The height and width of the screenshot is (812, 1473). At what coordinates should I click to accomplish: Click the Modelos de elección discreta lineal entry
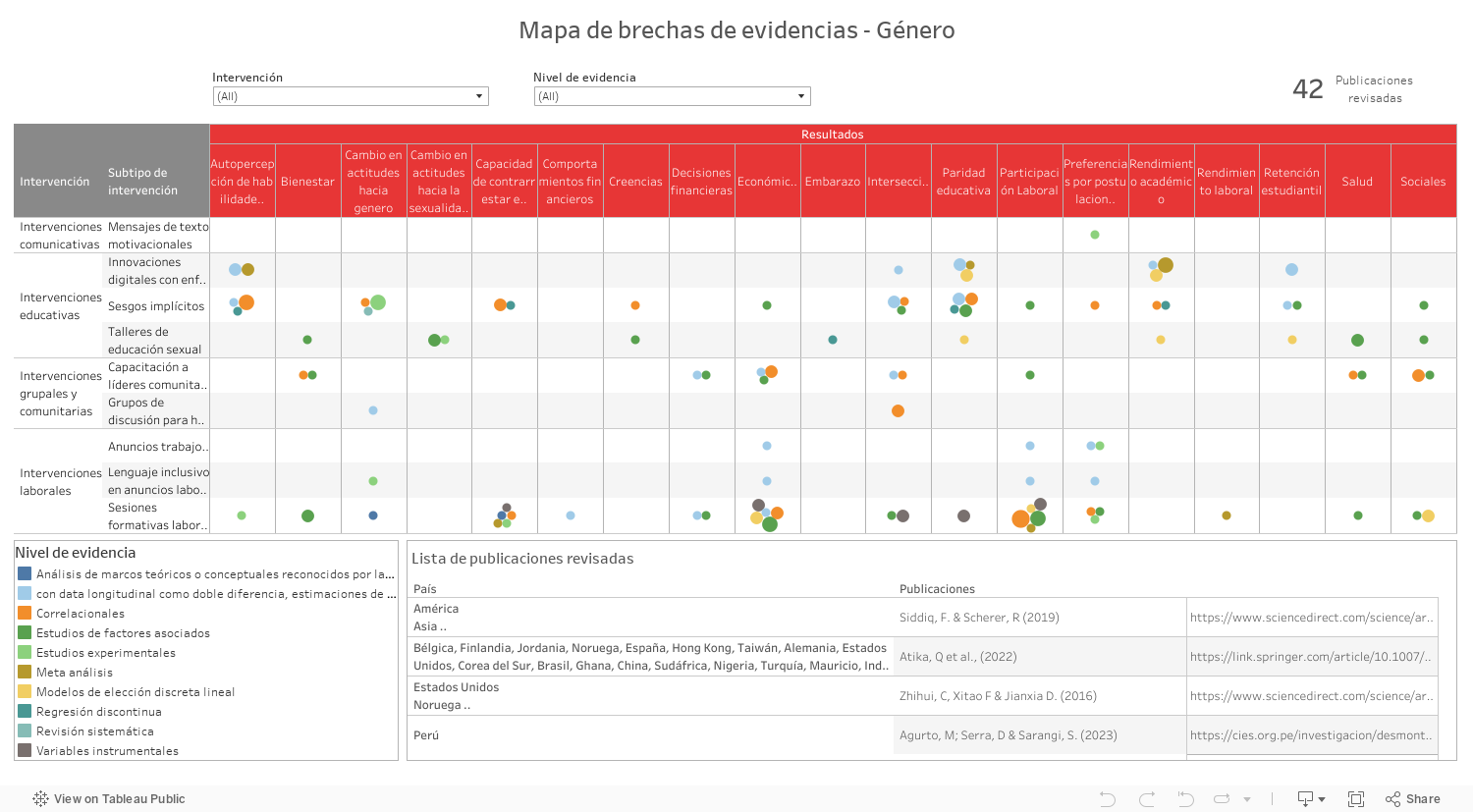click(x=136, y=692)
